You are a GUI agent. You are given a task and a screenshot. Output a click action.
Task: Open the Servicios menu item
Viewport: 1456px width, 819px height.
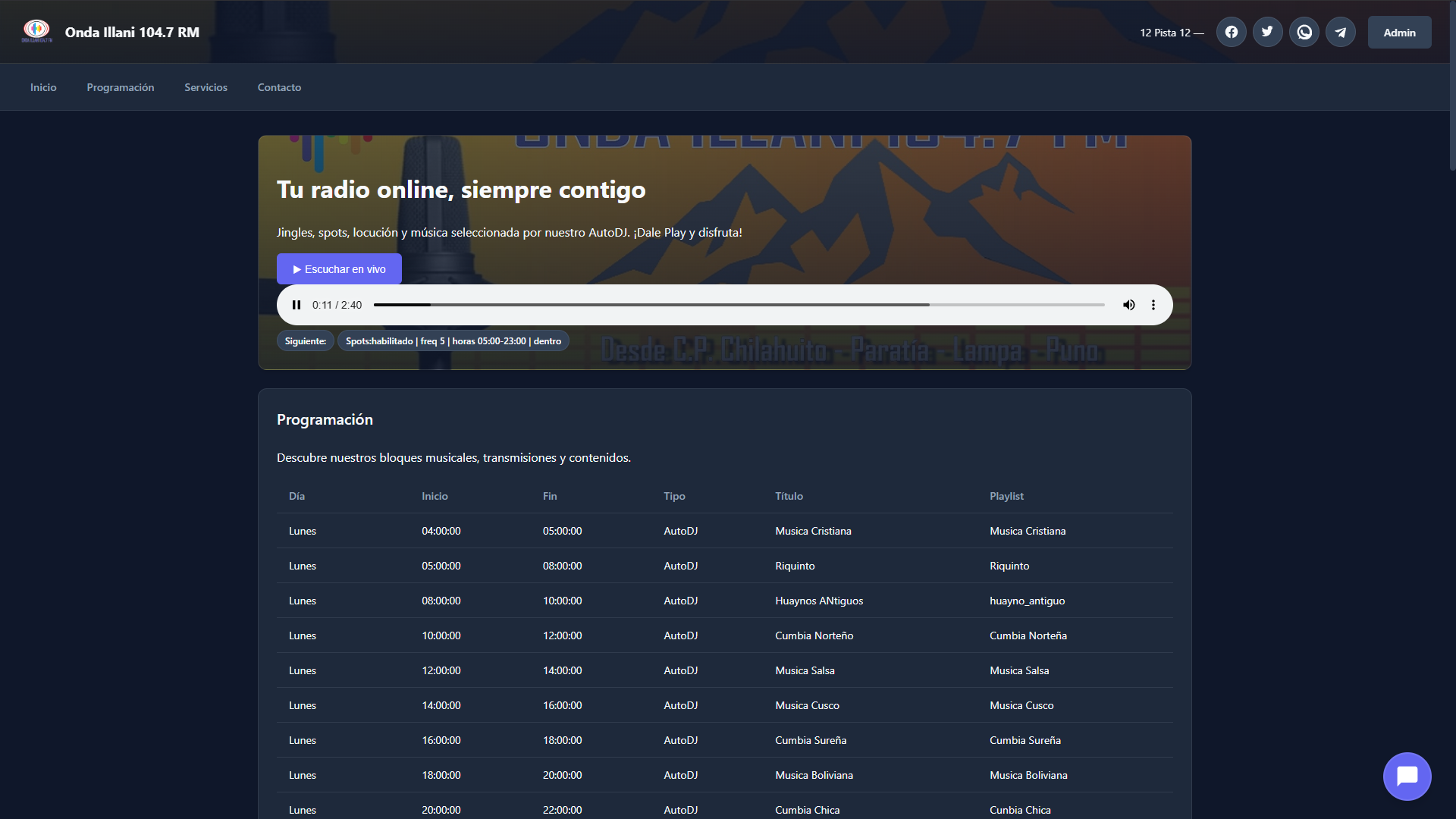tap(206, 87)
